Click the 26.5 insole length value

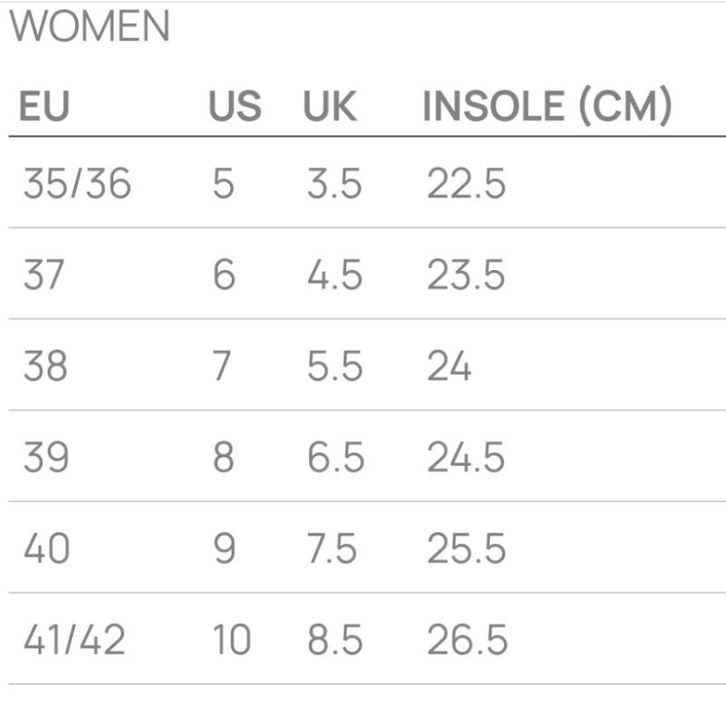point(466,640)
